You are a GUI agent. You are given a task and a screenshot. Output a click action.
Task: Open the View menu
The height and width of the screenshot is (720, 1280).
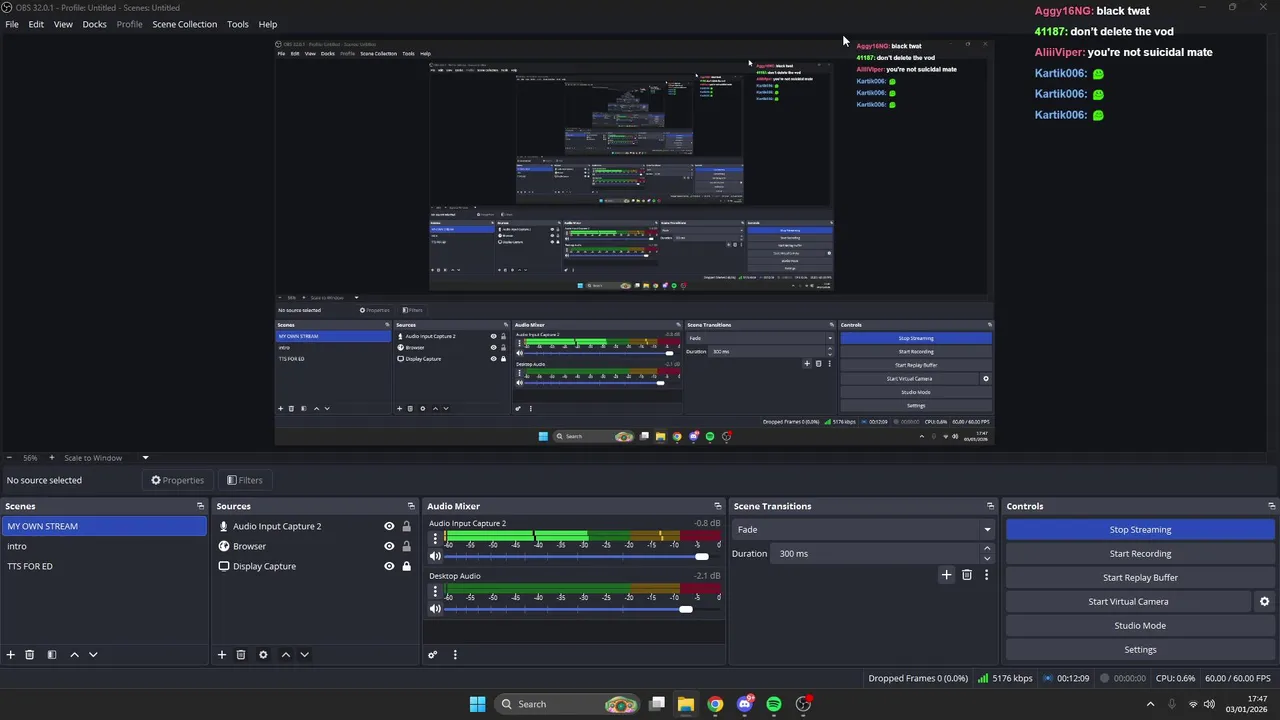point(63,24)
